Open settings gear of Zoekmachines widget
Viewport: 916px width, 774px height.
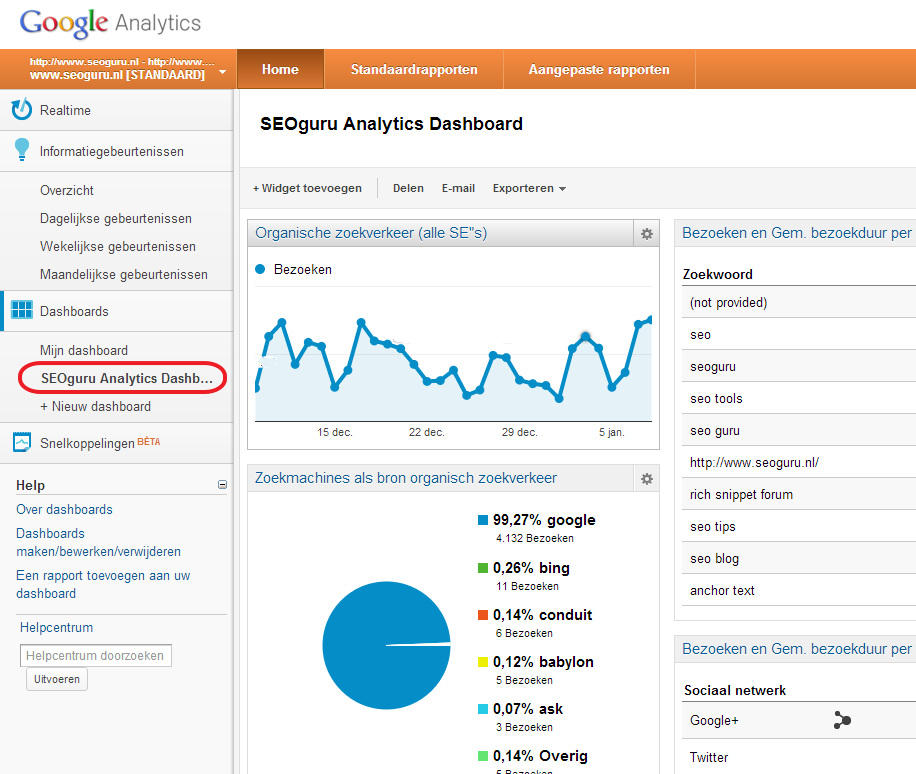click(647, 479)
